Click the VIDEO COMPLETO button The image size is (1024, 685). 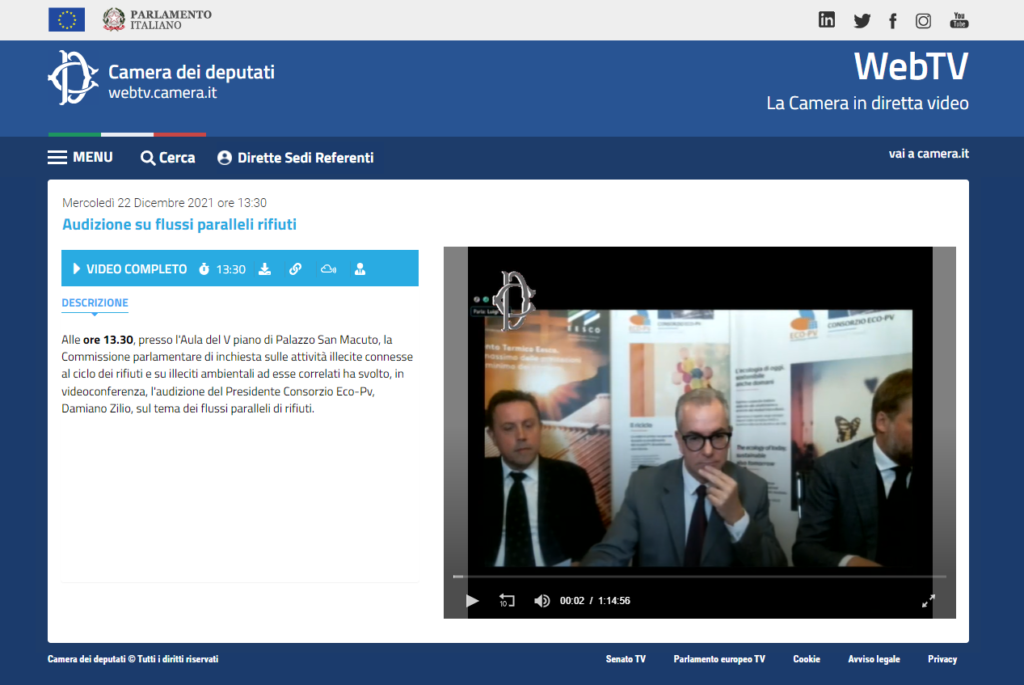point(129,269)
